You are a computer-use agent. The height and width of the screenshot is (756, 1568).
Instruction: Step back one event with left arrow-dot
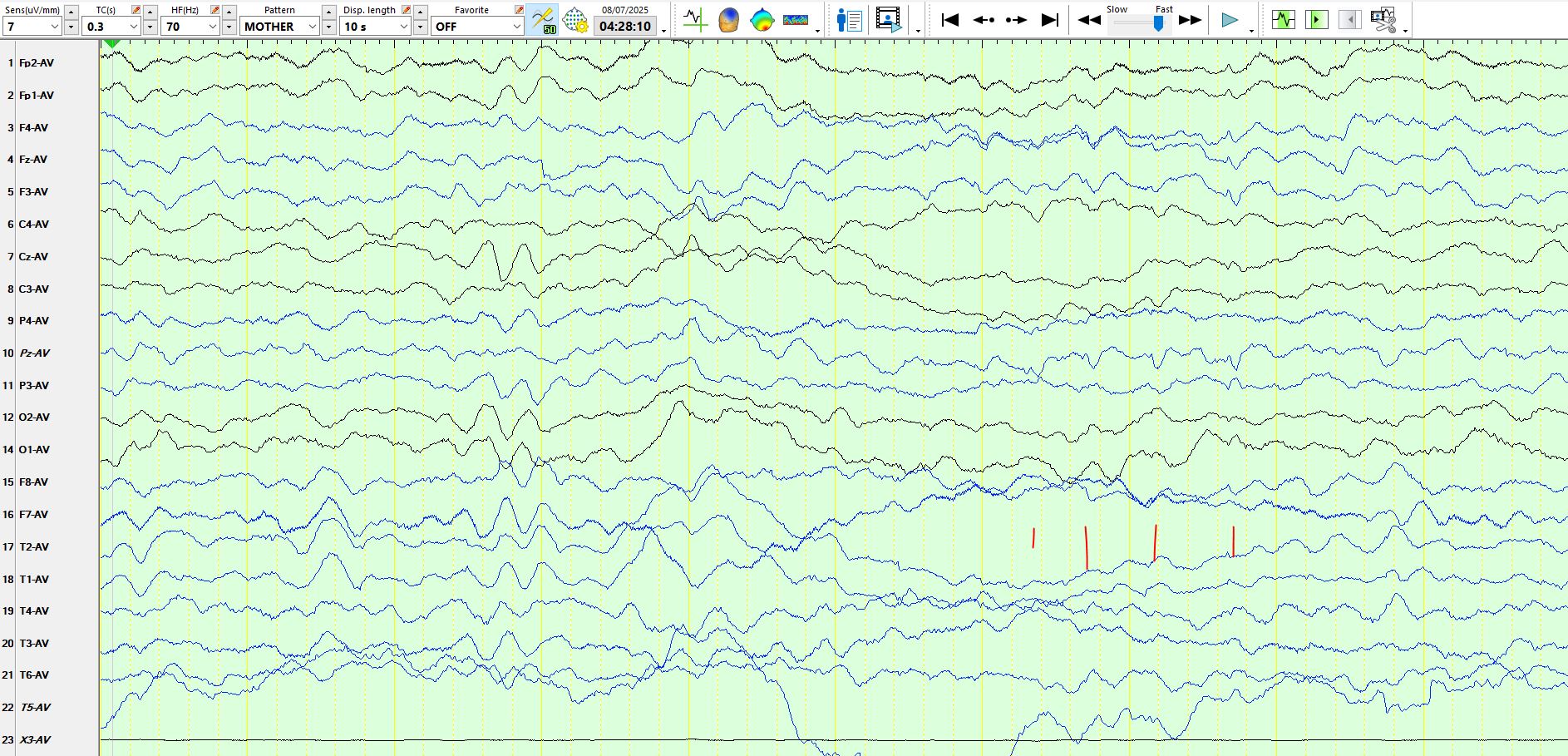984,20
